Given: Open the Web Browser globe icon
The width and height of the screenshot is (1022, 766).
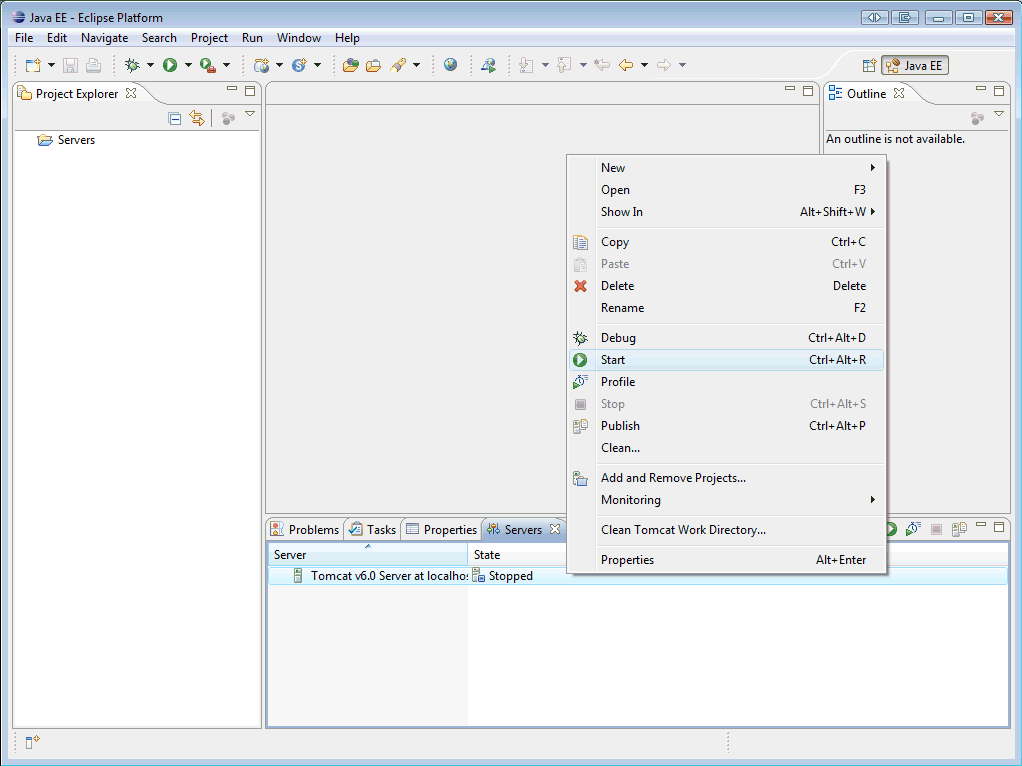Looking at the screenshot, I should pos(450,65).
